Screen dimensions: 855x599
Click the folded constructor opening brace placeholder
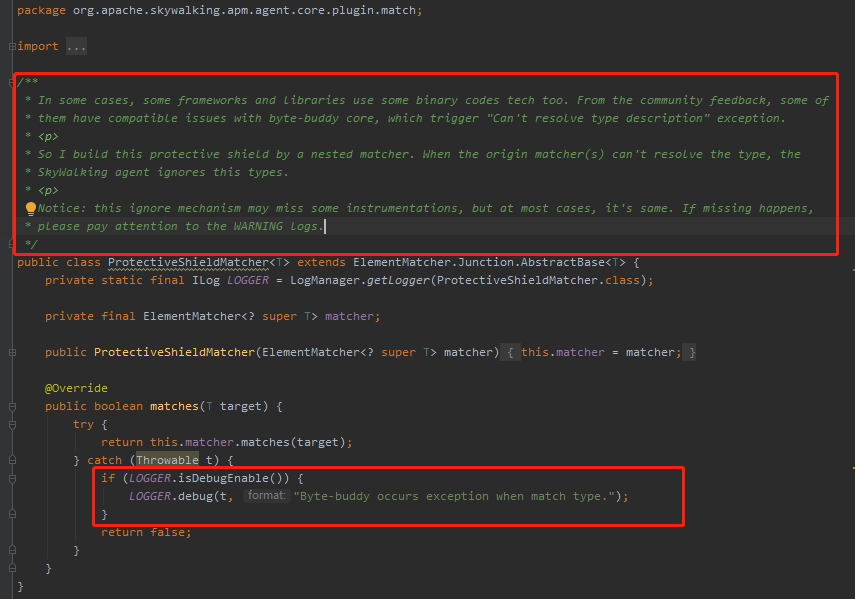click(x=510, y=353)
